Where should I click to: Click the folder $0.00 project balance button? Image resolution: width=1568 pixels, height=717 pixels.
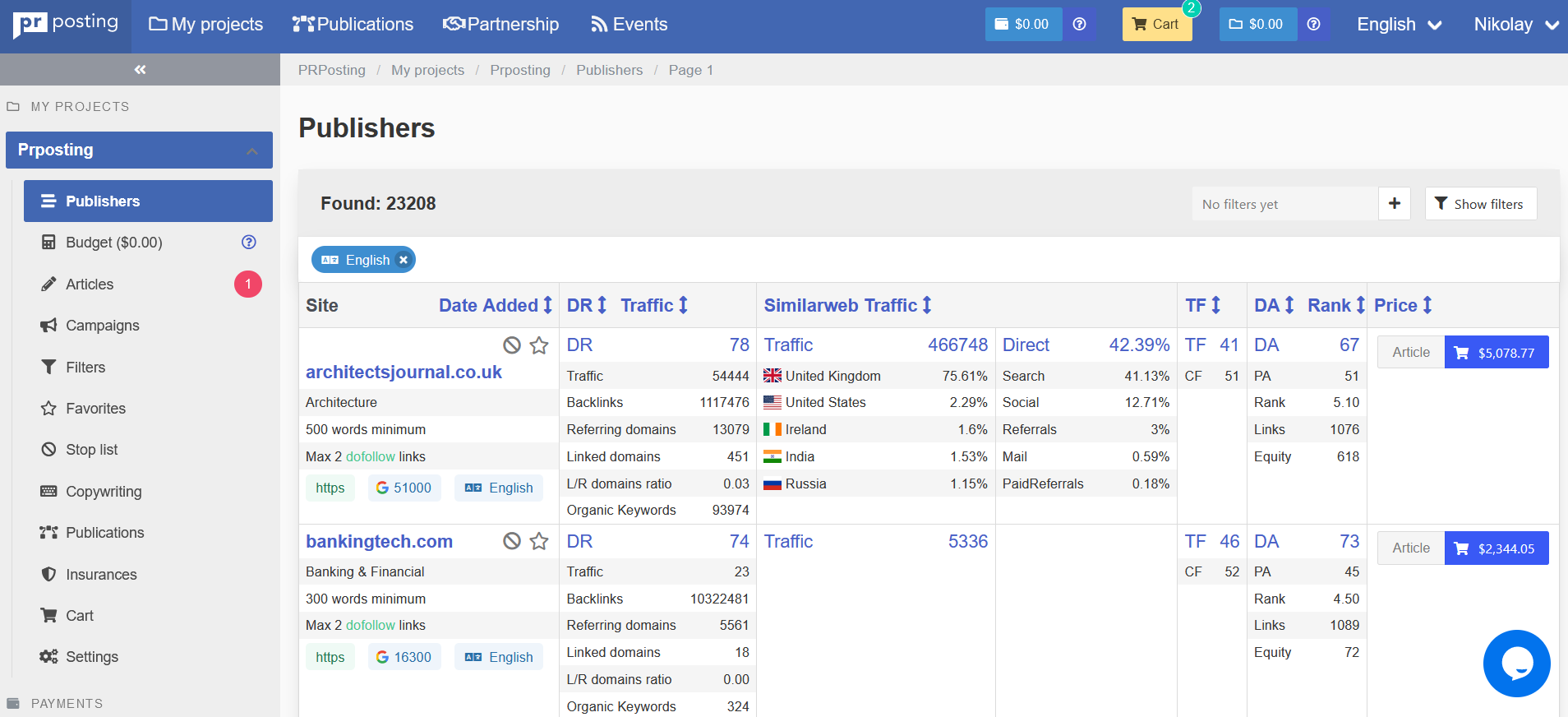pos(1257,24)
